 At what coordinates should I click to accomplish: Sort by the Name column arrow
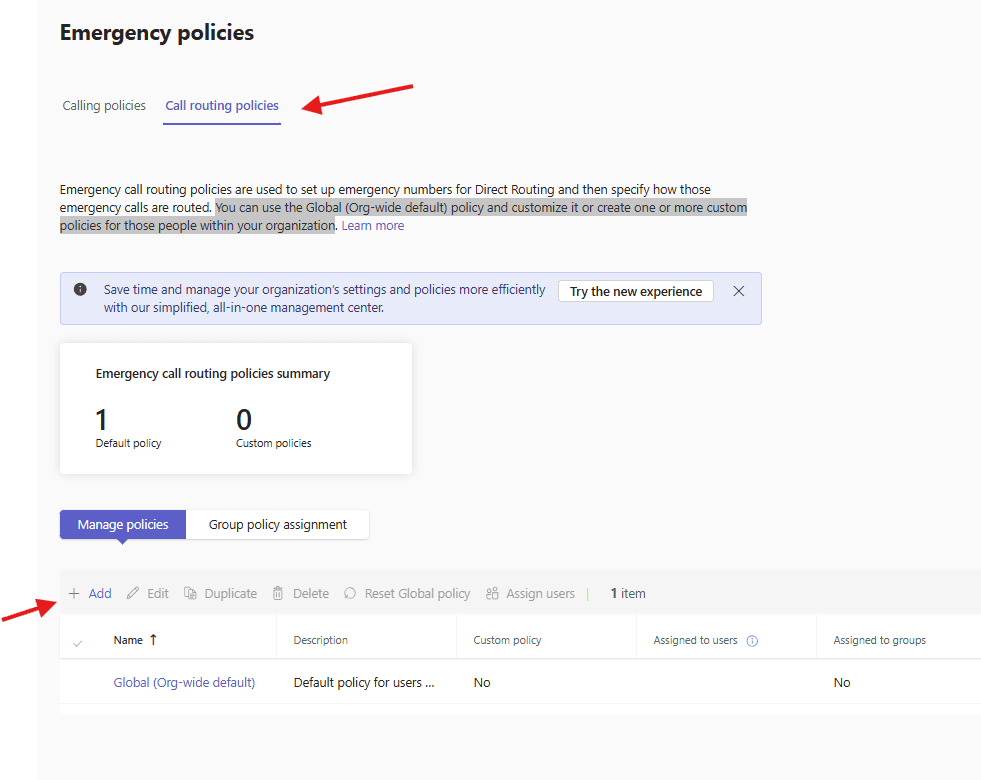[153, 640]
